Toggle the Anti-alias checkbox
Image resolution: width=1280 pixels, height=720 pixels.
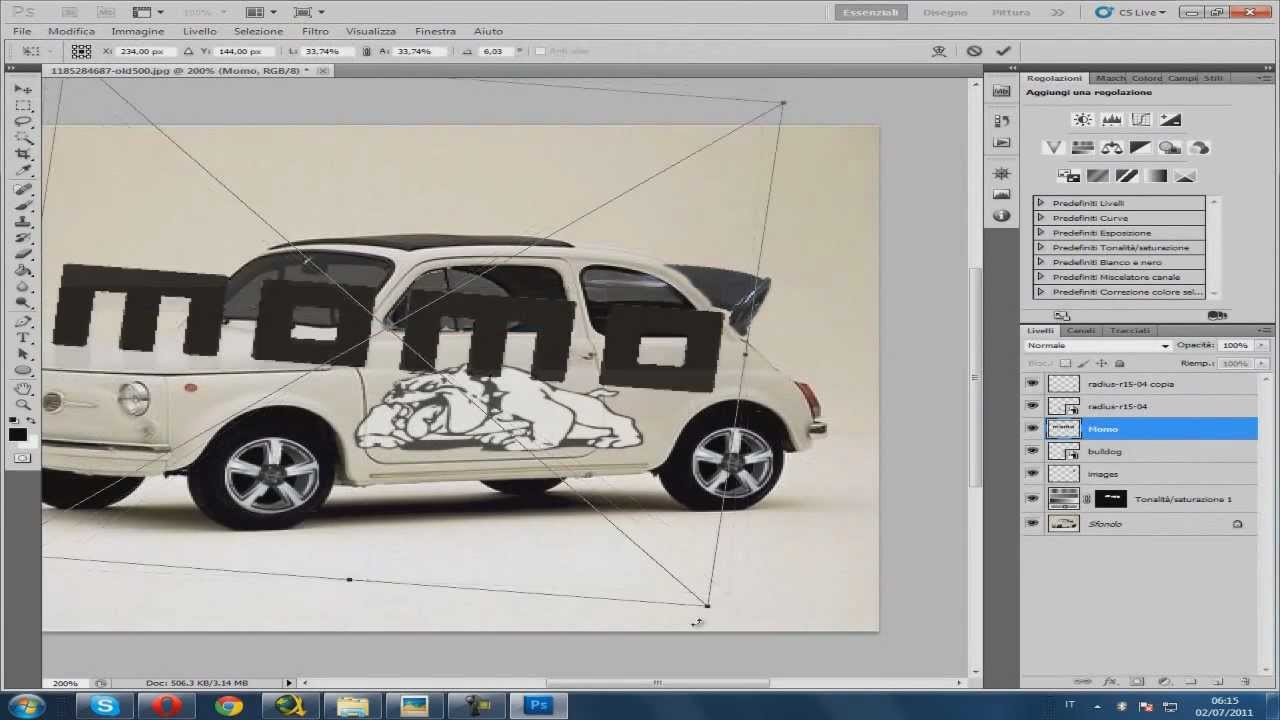[x=540, y=51]
